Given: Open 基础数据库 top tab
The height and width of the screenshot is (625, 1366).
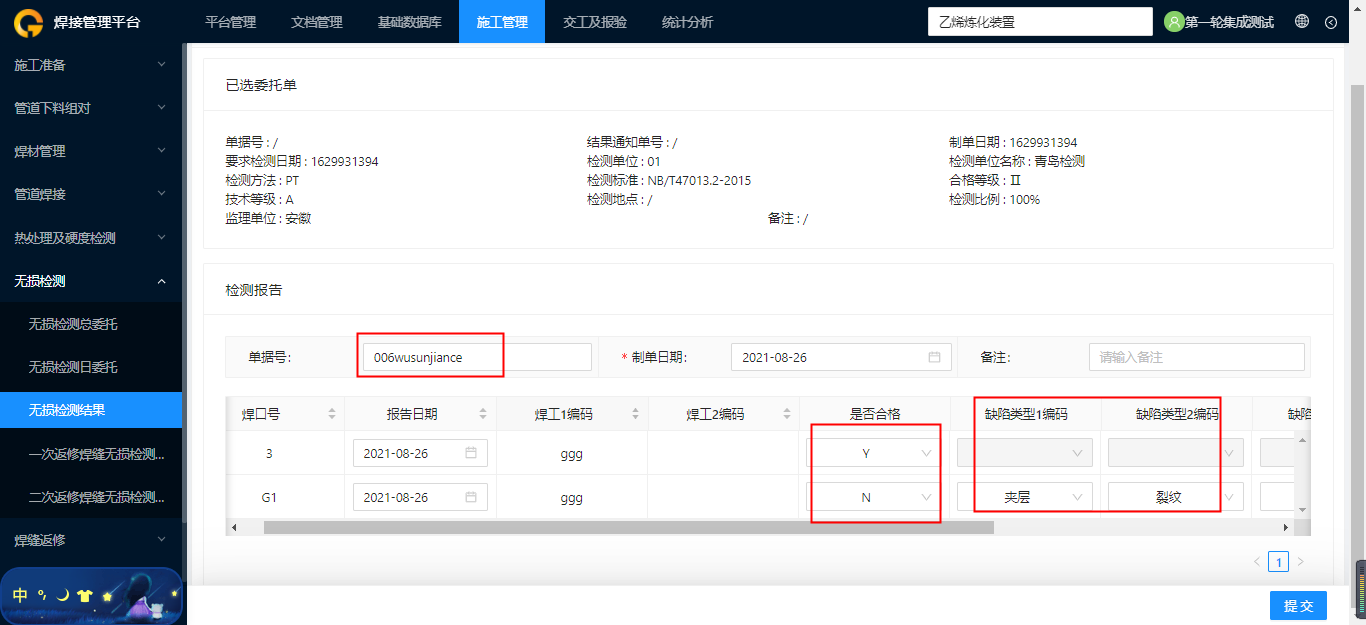Looking at the screenshot, I should pos(409,22).
